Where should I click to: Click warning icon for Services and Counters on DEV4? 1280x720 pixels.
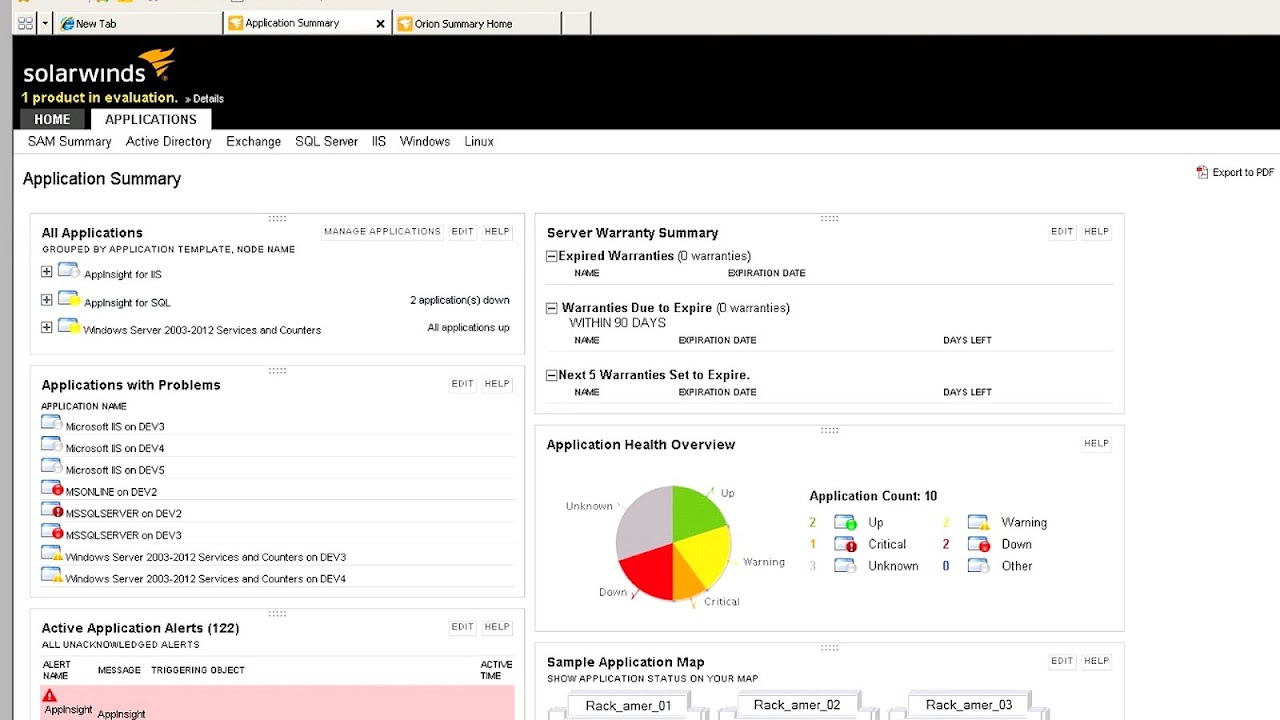(52, 575)
